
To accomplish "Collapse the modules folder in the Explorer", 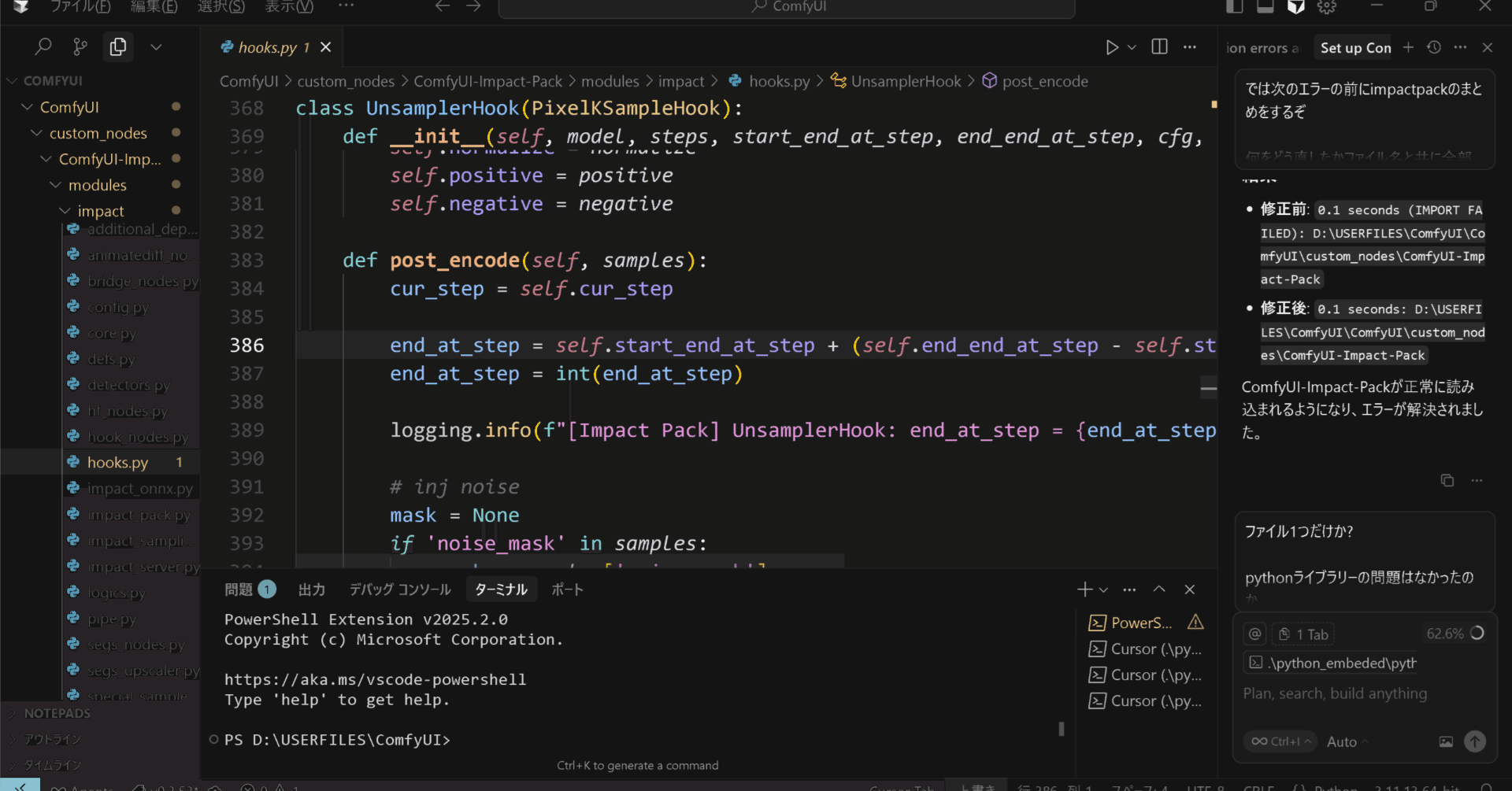I will (x=98, y=184).
